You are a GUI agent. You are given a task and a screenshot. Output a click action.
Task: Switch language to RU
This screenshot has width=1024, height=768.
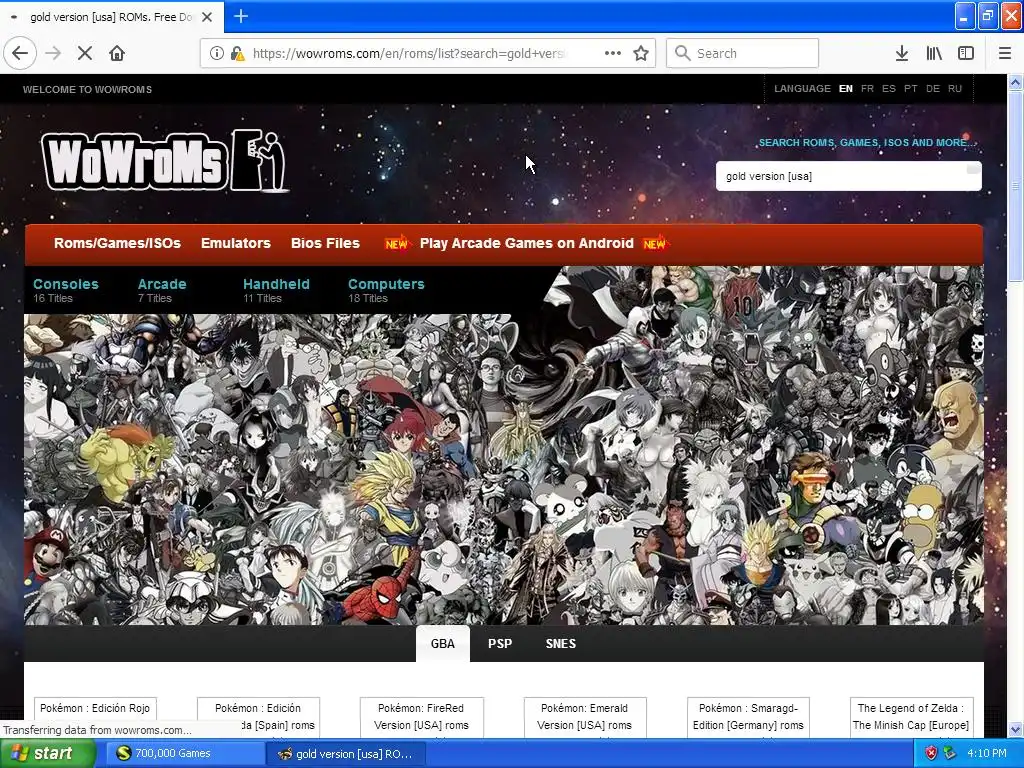pos(955,89)
